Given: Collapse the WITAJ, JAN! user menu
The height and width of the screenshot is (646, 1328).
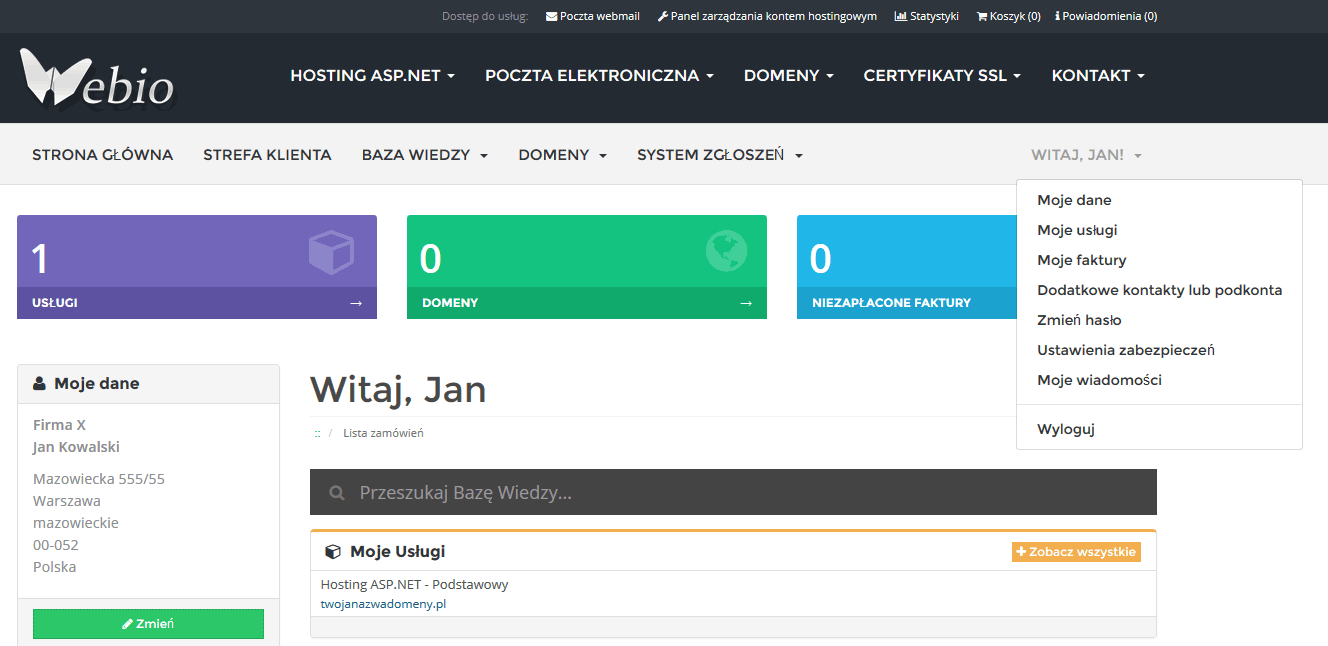Looking at the screenshot, I should tap(1087, 155).
